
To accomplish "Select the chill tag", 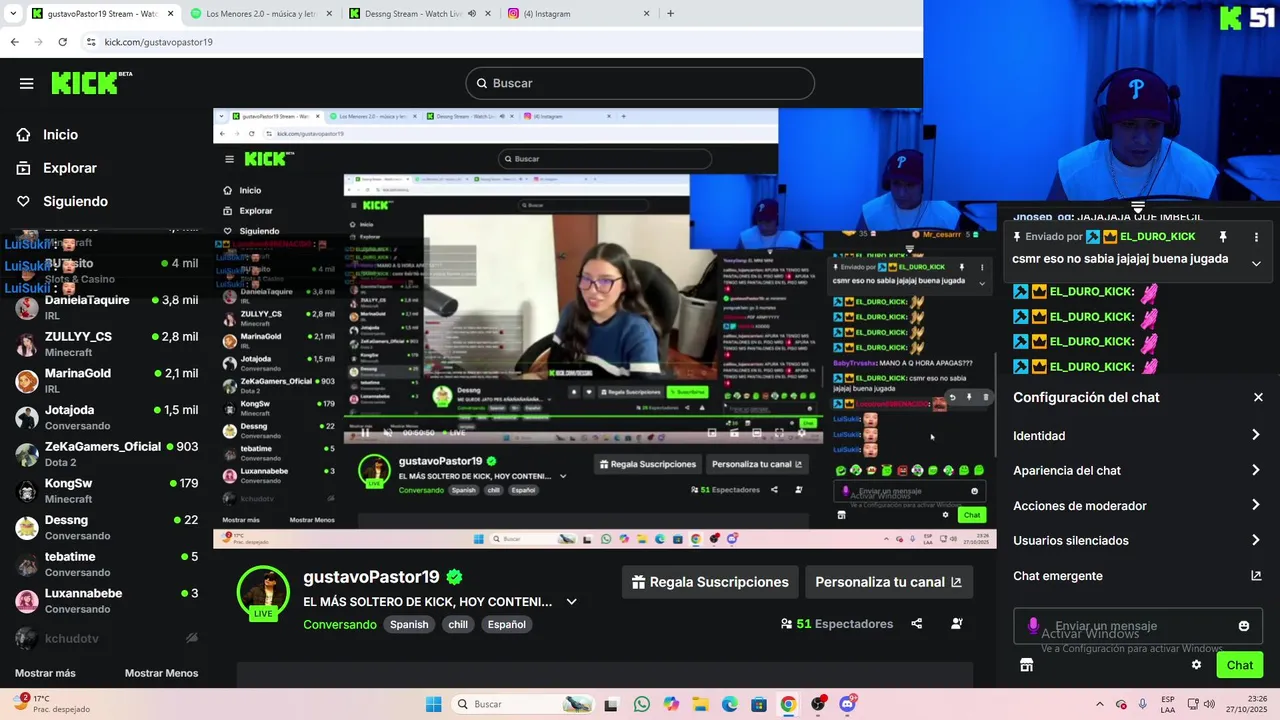I will point(458,624).
